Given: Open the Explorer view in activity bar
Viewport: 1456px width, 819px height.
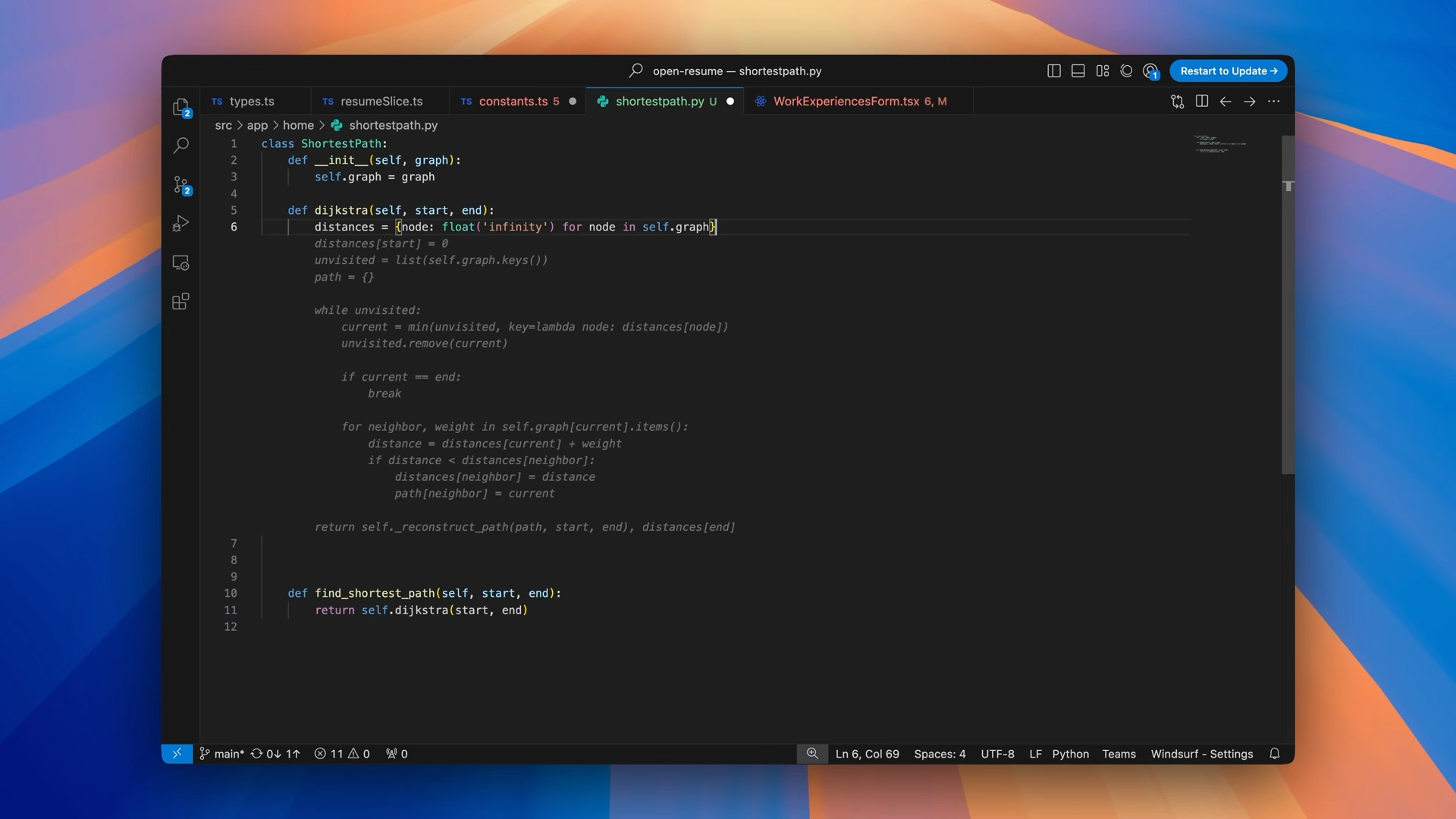Looking at the screenshot, I should pyautogui.click(x=180, y=107).
